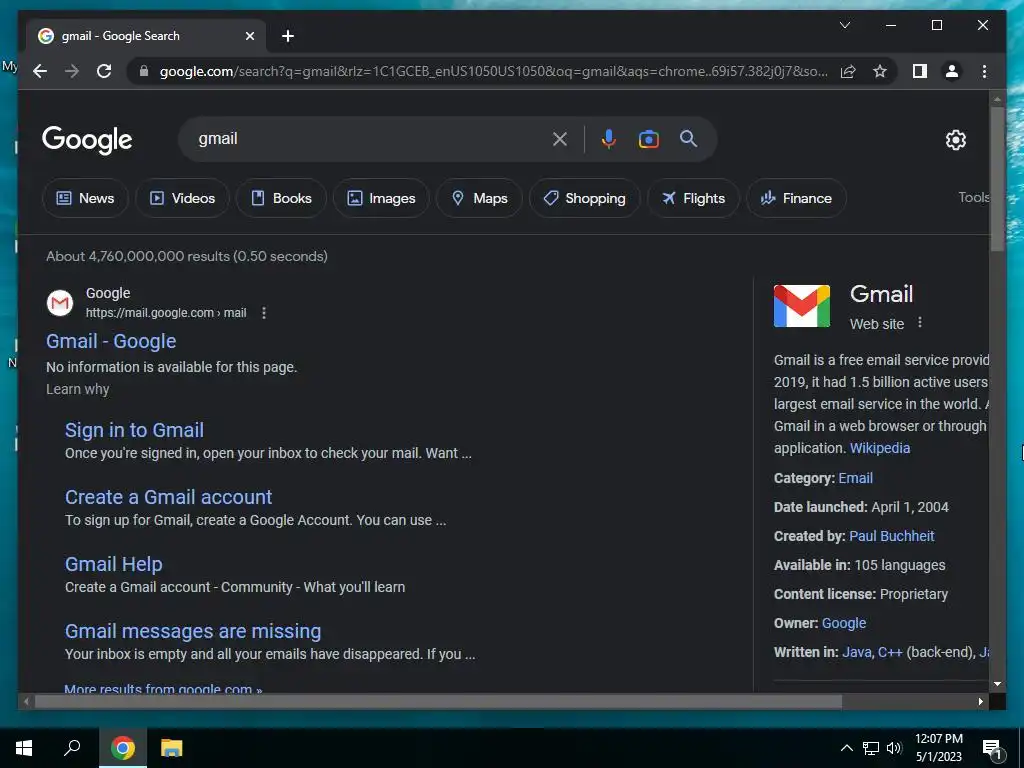Open File Explorer from taskbar
Screen dimensions: 1024x768
click(172, 748)
